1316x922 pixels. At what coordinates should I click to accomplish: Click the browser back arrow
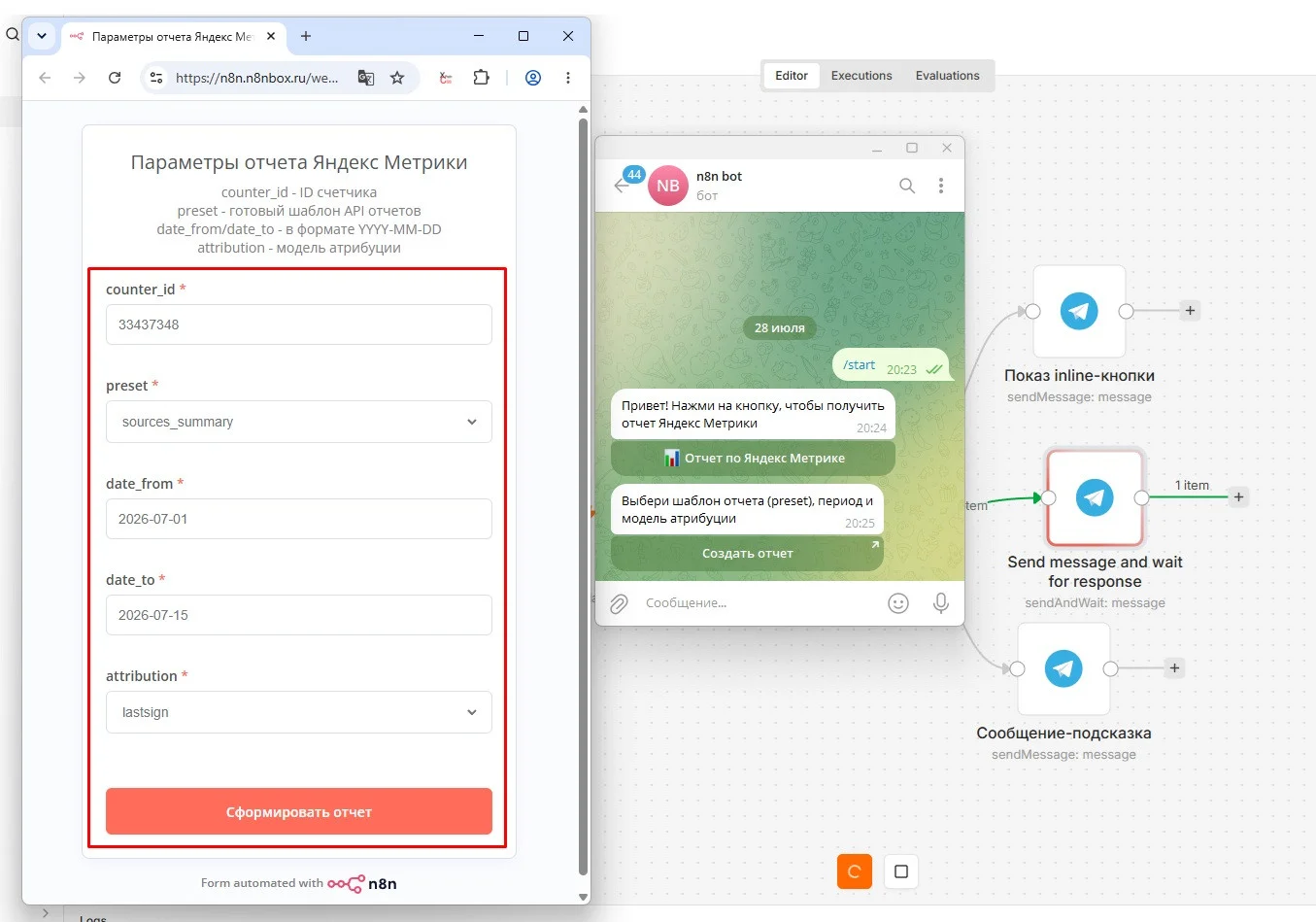click(45, 78)
